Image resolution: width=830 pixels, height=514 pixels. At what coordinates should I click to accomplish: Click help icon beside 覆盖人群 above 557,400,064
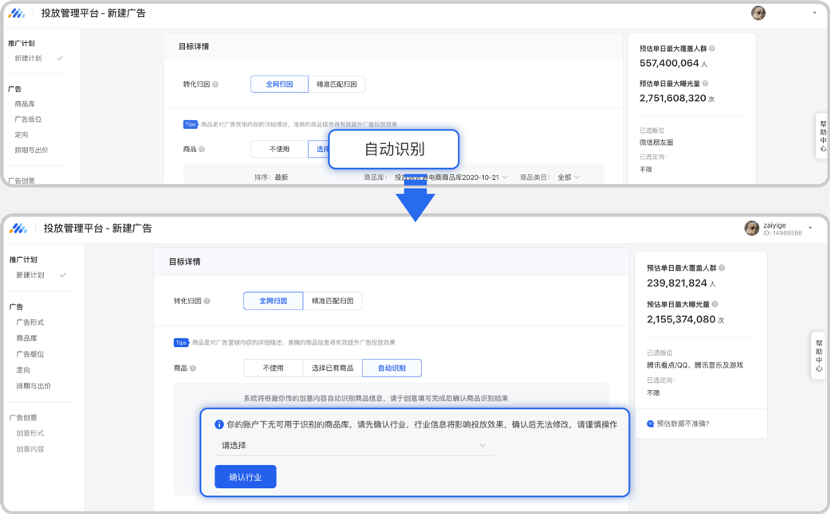point(712,48)
